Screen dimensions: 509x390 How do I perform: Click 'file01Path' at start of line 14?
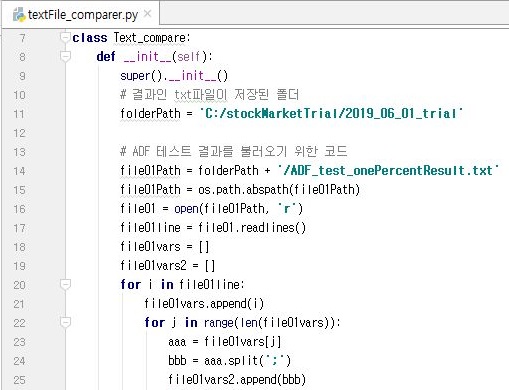point(150,171)
